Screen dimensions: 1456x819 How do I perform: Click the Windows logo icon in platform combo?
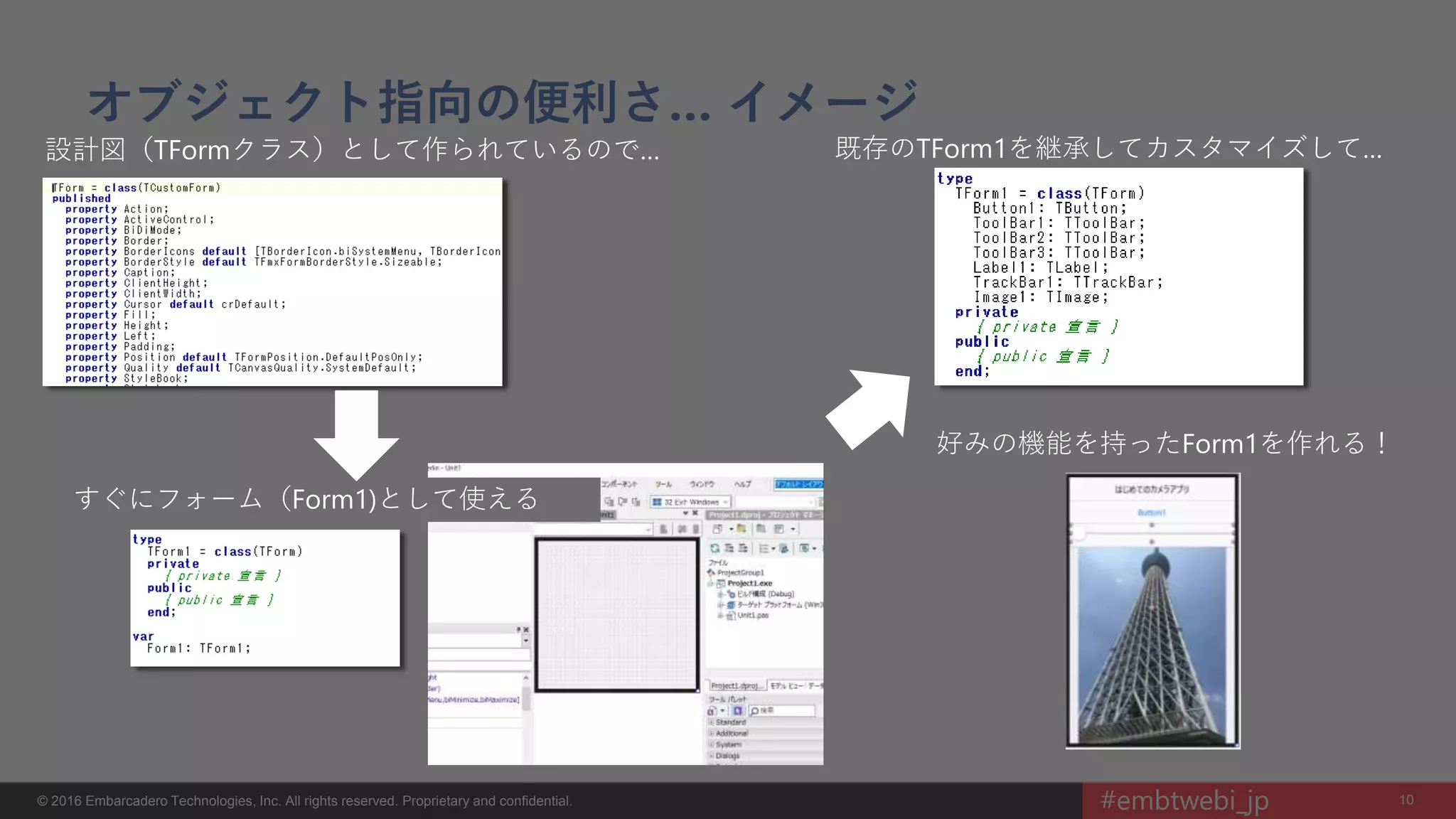(658, 502)
